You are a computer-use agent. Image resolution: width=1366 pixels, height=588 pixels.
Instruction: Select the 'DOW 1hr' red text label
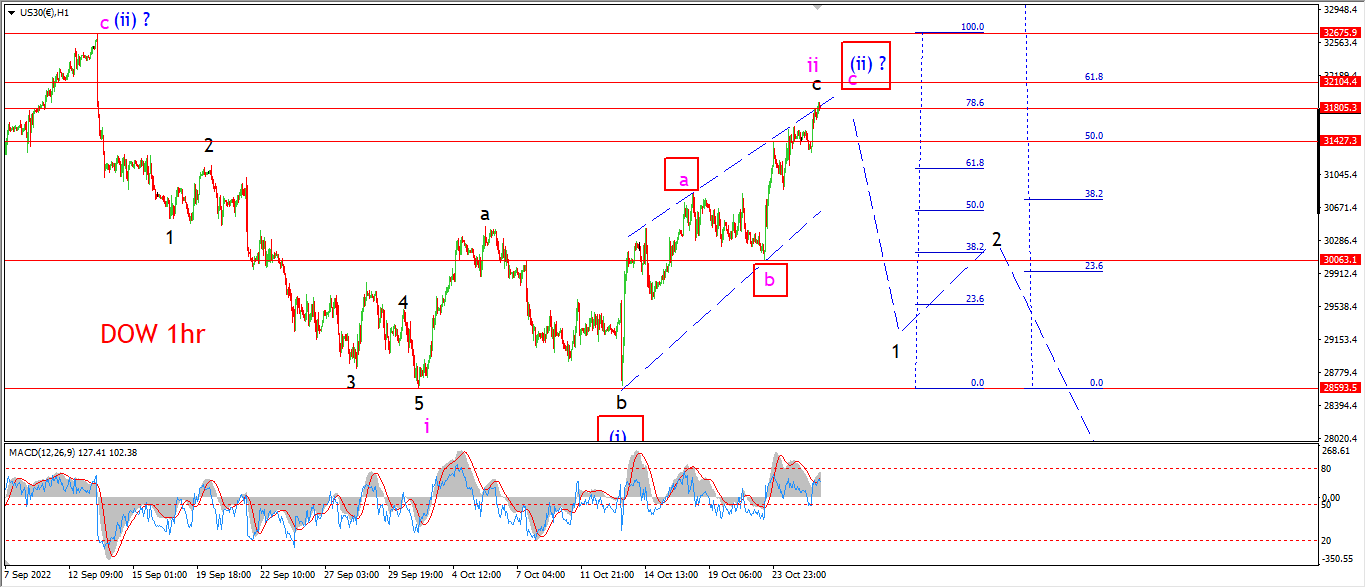pos(152,334)
